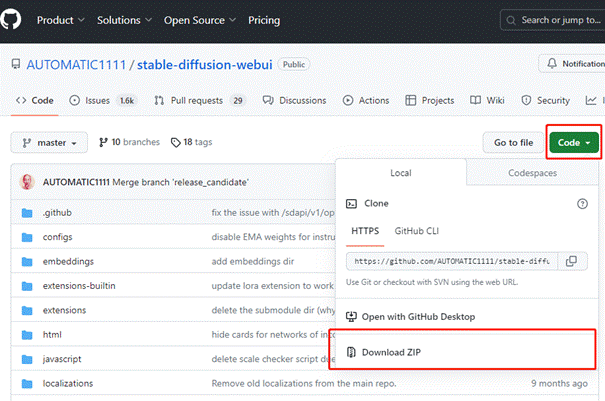Copy the HTTPS clone URL
Viewport: 605px width, 401px height.
[570, 261]
